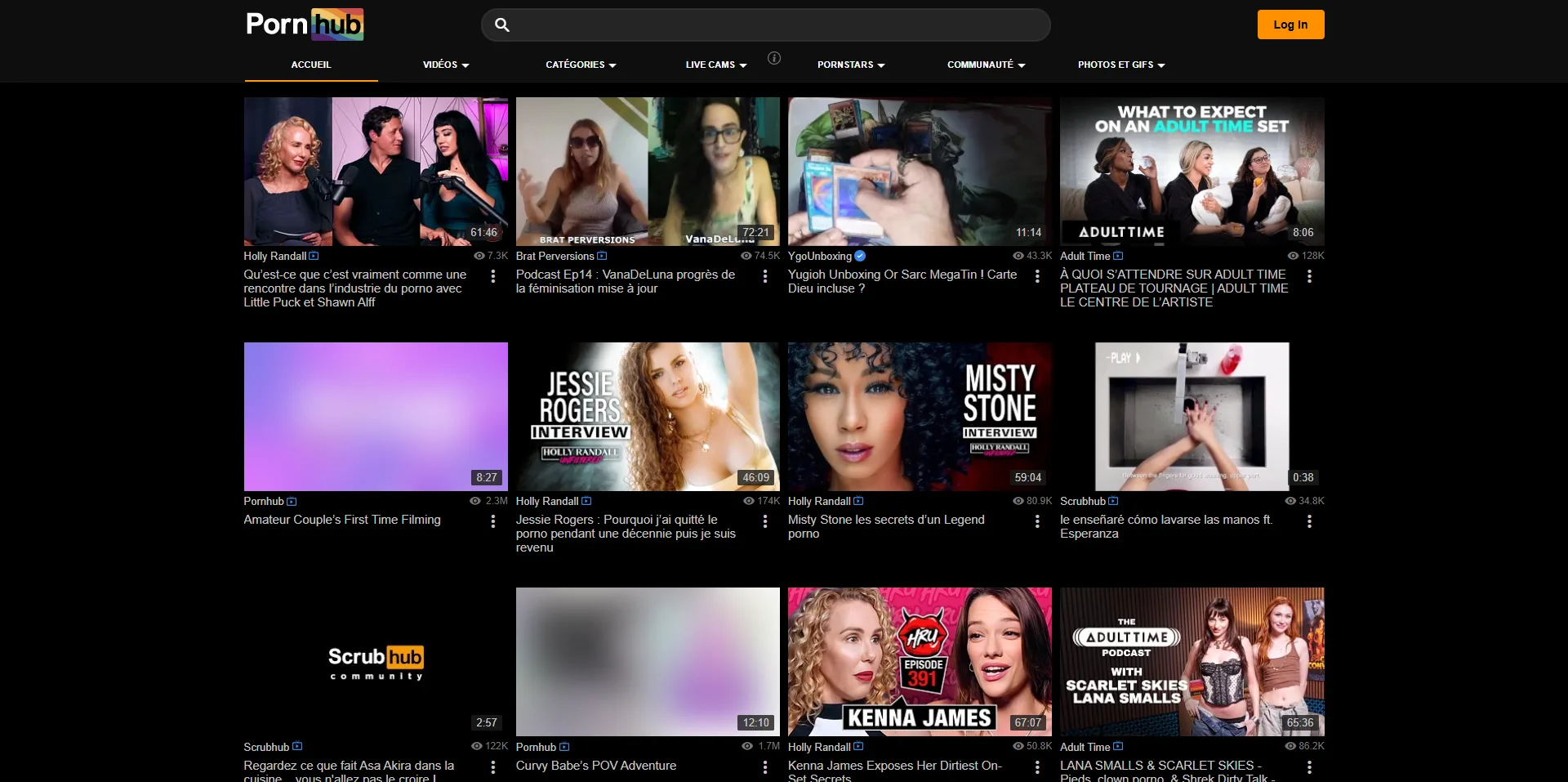
Task: Click channel badge icon beside Brat Perversions
Action: coord(602,256)
